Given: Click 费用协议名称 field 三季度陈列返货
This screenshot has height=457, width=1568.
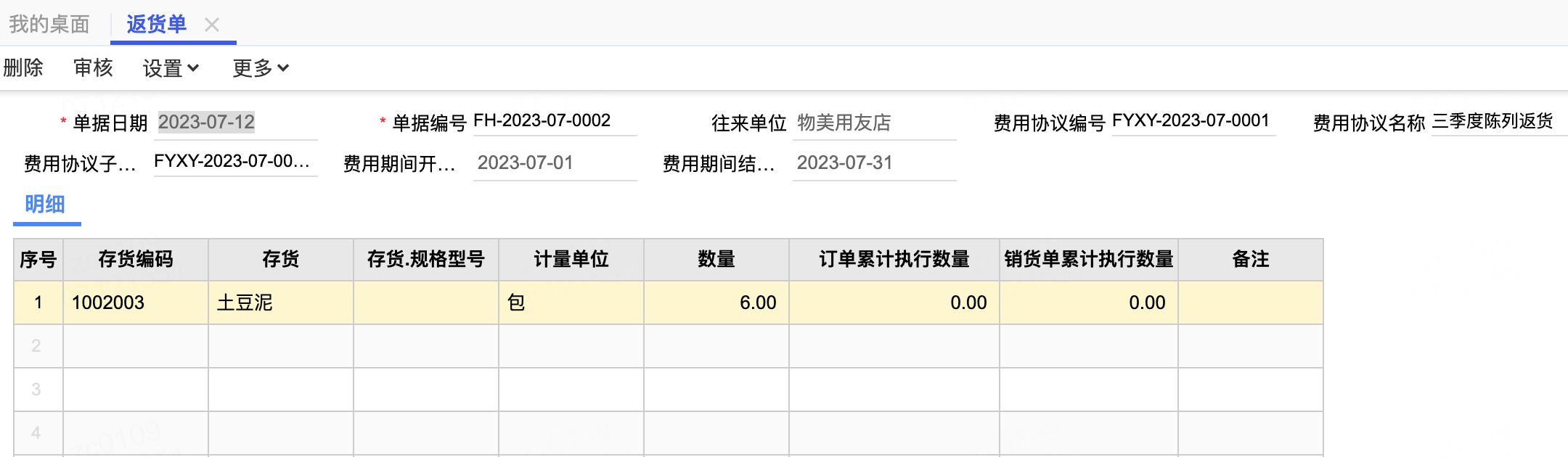Looking at the screenshot, I should coord(1495,121).
